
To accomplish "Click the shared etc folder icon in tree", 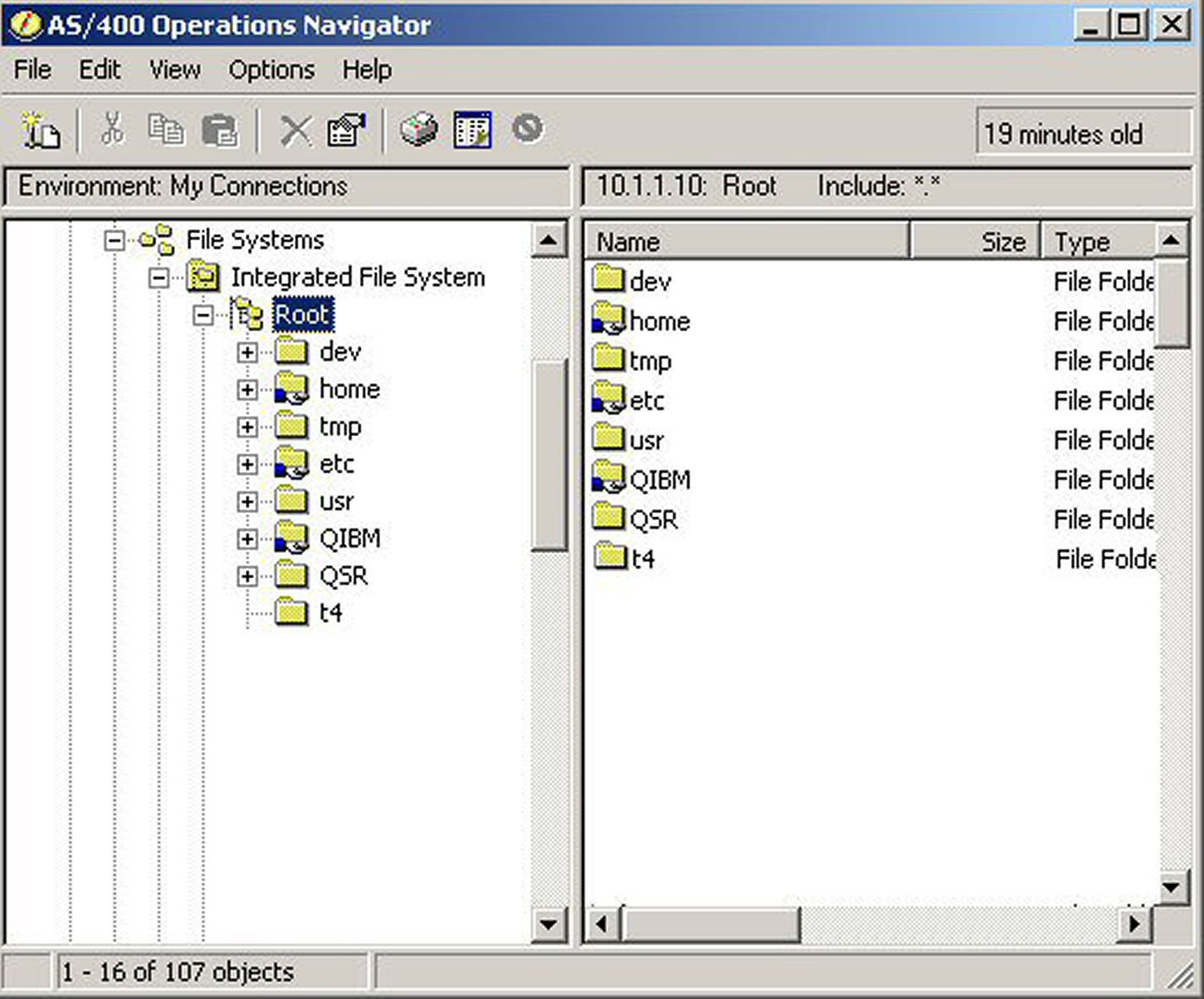I will tap(292, 464).
